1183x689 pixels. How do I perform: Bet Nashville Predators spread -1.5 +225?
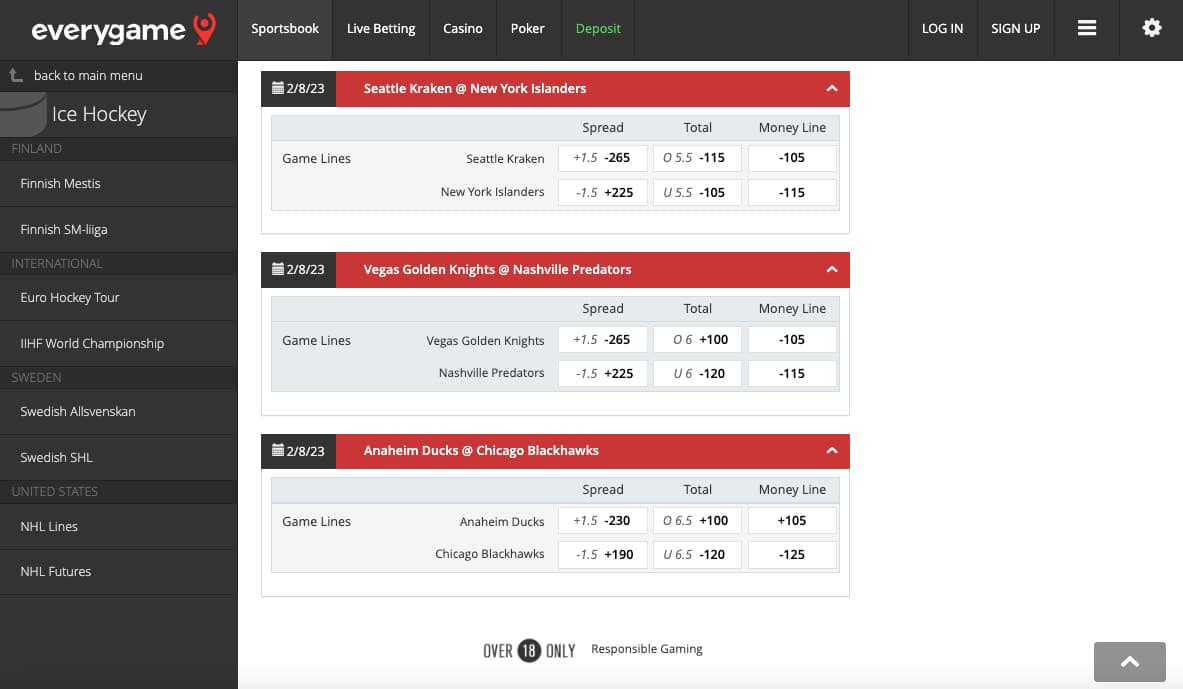pos(603,374)
